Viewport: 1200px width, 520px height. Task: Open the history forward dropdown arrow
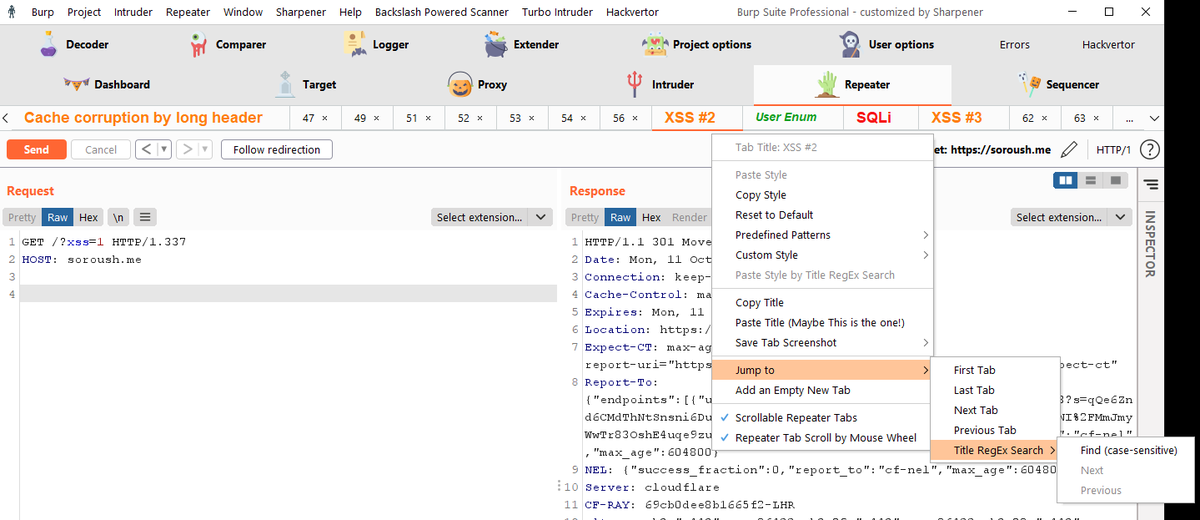pos(205,150)
